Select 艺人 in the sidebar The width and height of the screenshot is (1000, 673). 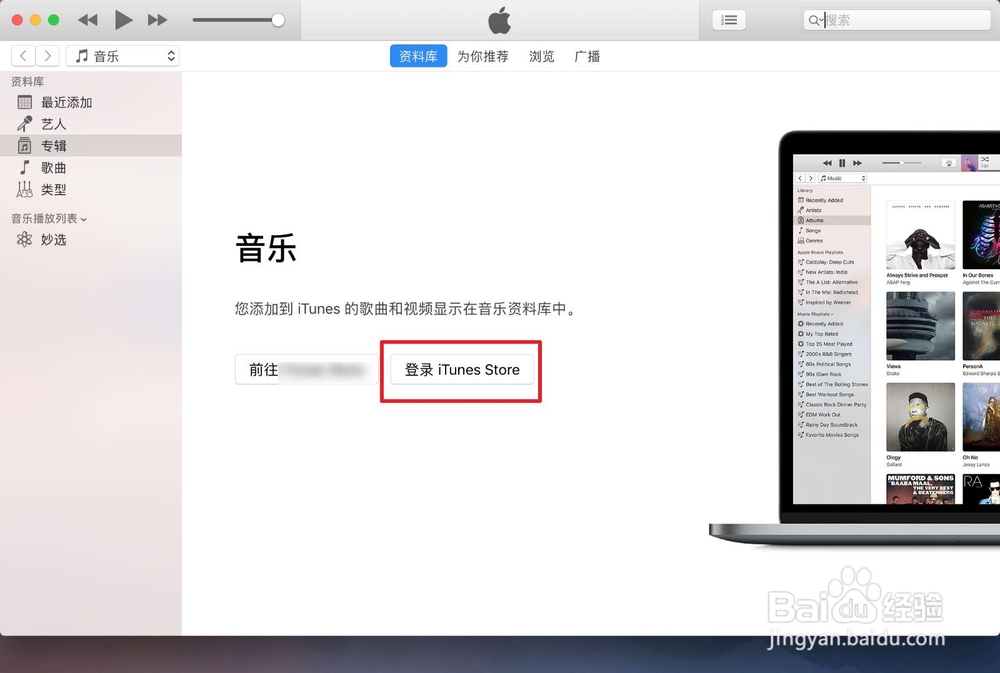[x=91, y=124]
